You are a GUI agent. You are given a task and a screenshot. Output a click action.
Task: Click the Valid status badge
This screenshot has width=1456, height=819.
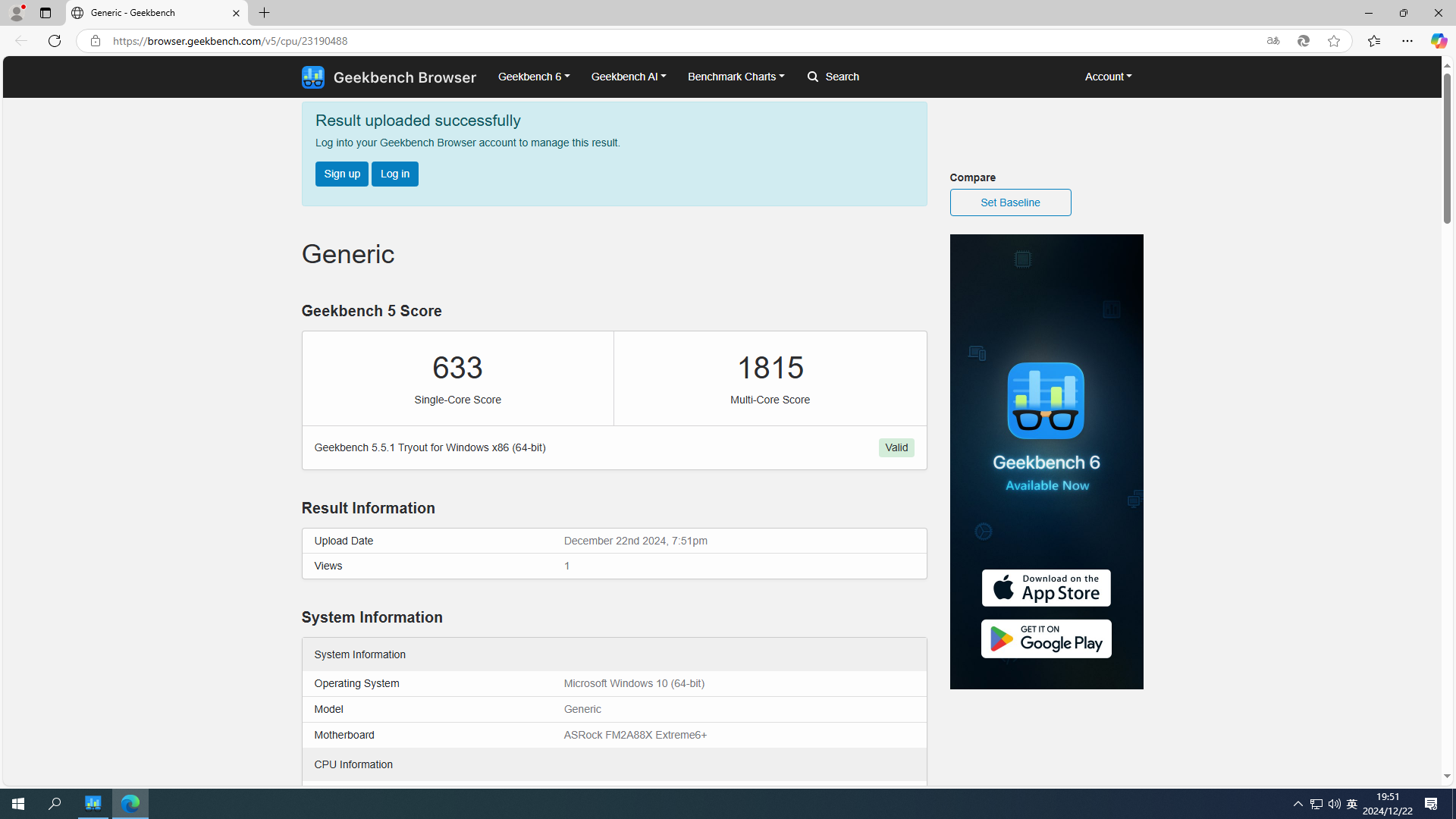[x=896, y=447]
